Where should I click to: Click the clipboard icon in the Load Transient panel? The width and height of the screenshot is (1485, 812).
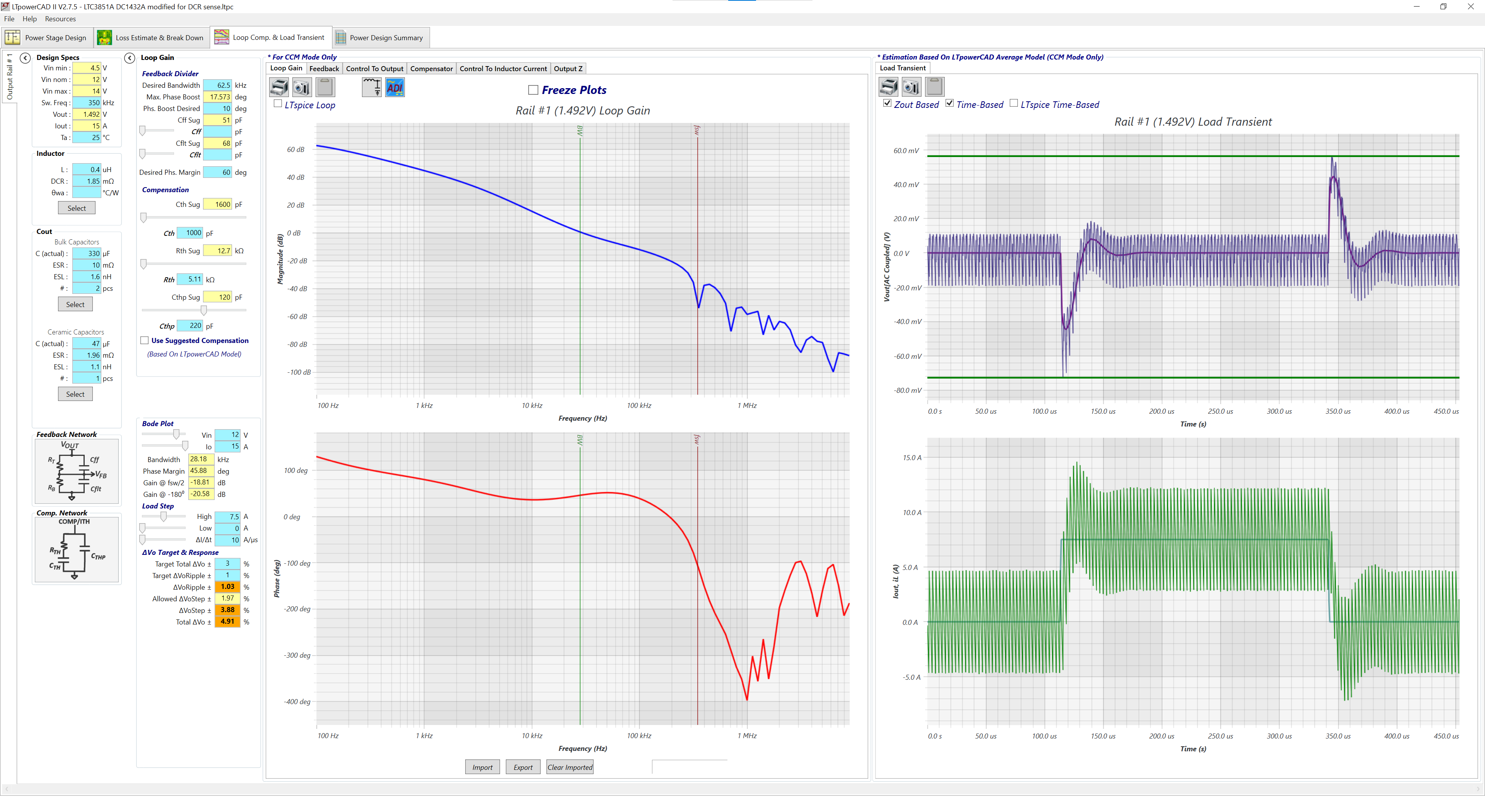coord(934,87)
